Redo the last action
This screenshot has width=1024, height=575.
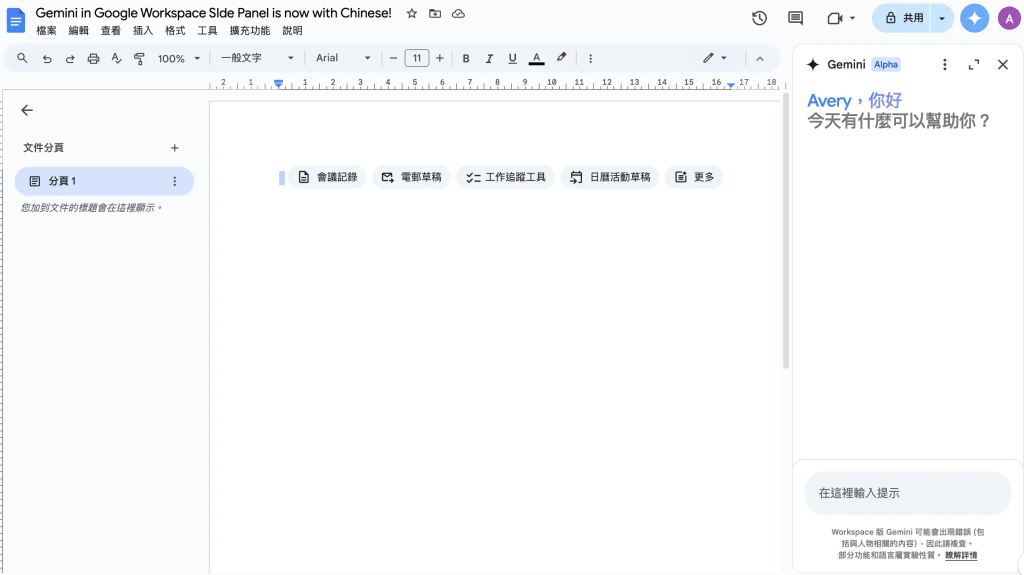pos(70,58)
